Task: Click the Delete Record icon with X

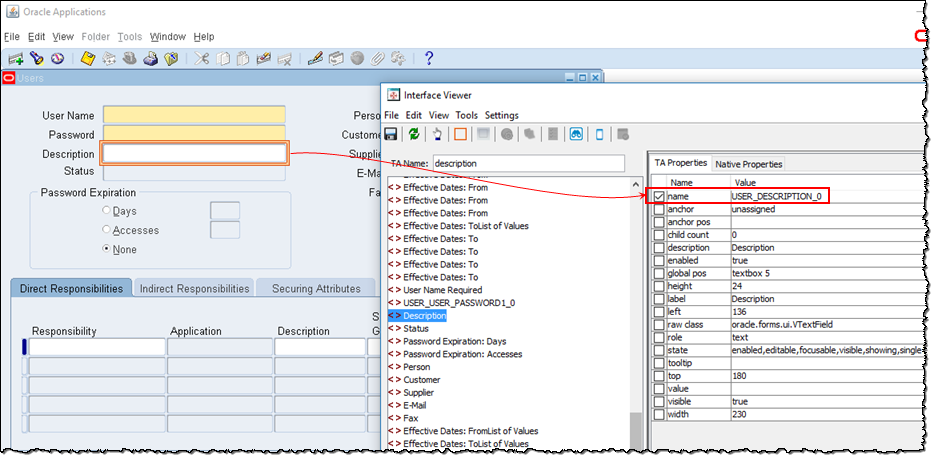Action: tap(285, 58)
